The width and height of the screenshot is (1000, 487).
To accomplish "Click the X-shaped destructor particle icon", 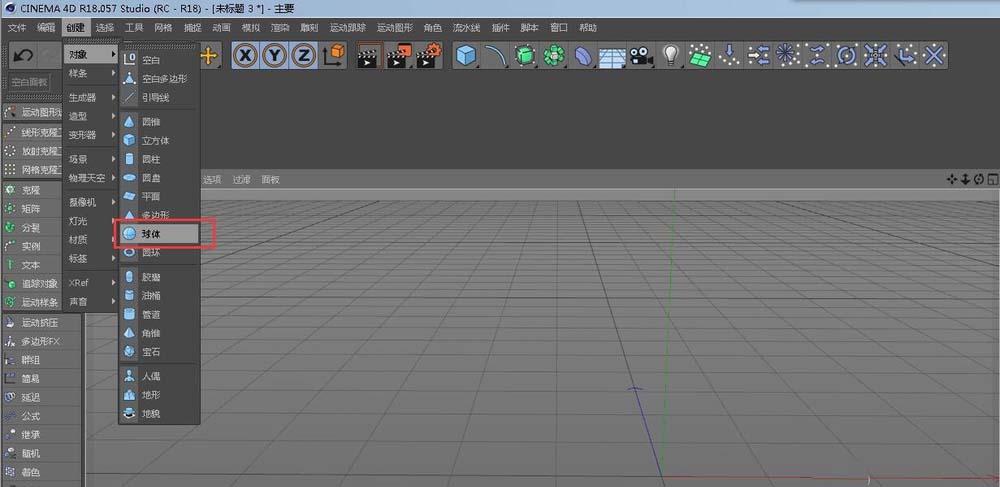I will click(934, 56).
